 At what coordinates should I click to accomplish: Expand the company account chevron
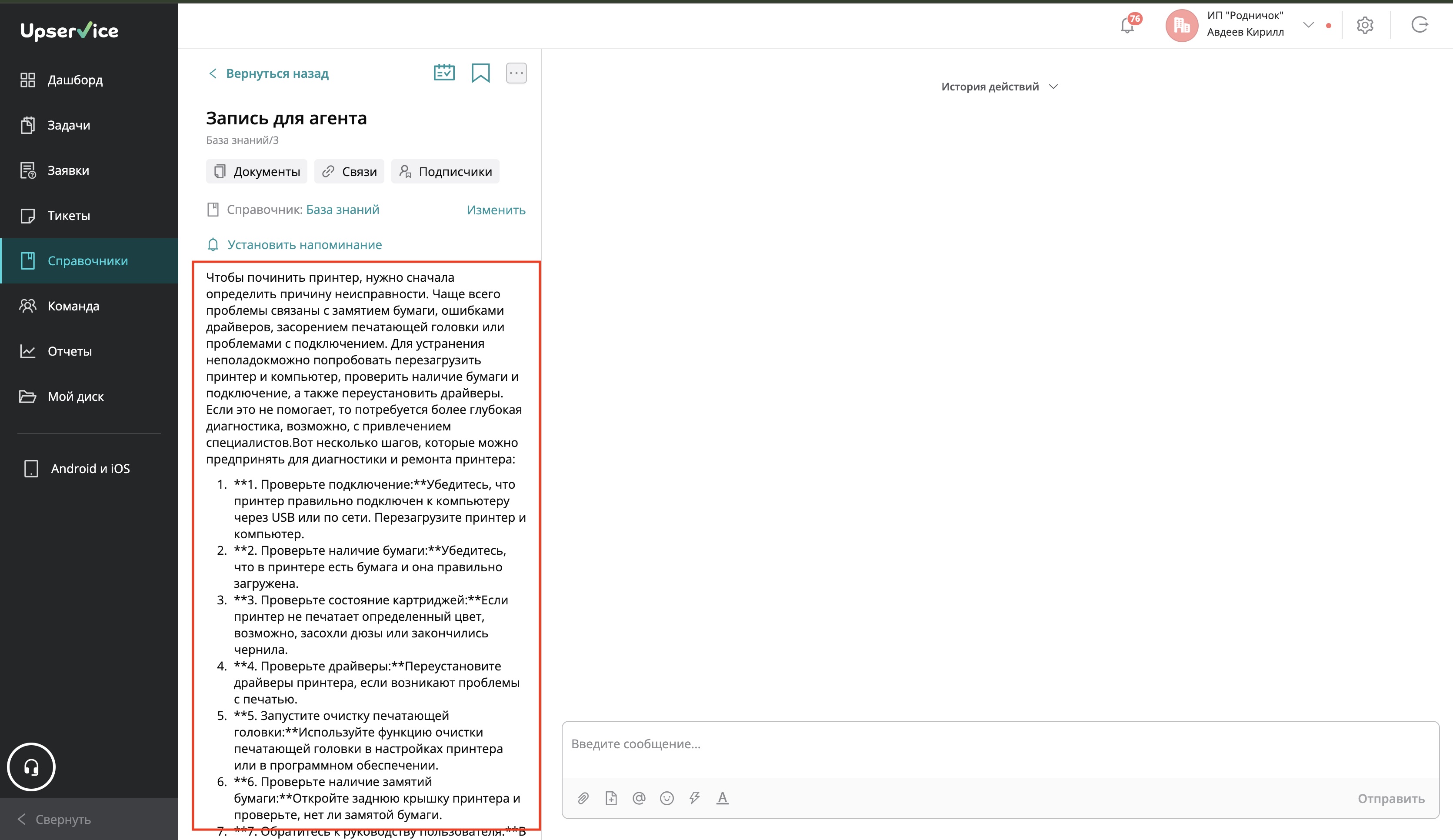coord(1308,25)
